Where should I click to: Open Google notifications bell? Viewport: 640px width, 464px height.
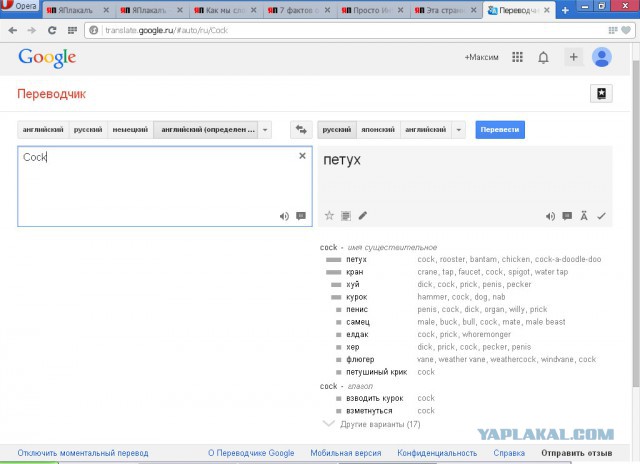click(543, 58)
